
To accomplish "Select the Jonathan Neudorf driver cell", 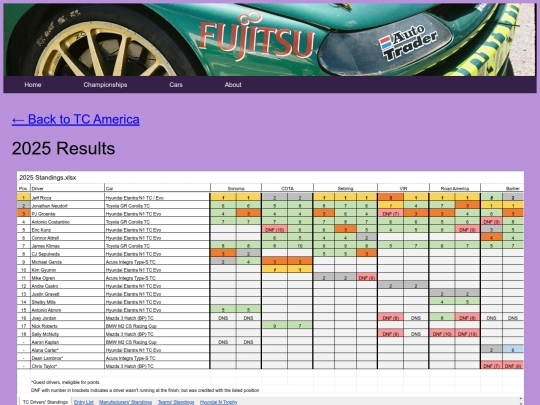I will (x=67, y=206).
